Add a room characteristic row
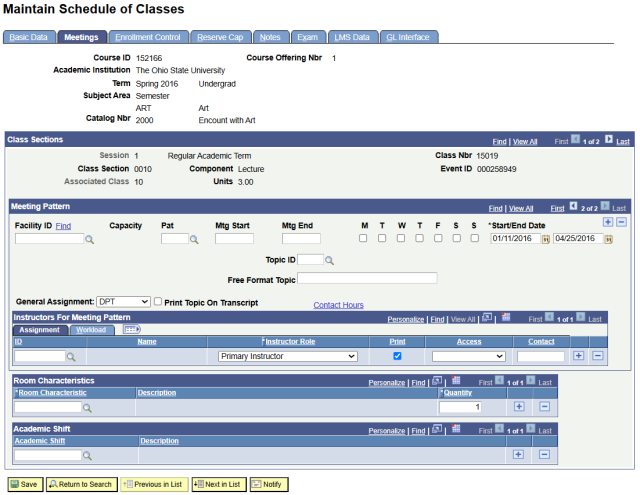The height and width of the screenshot is (495, 640). [519, 406]
